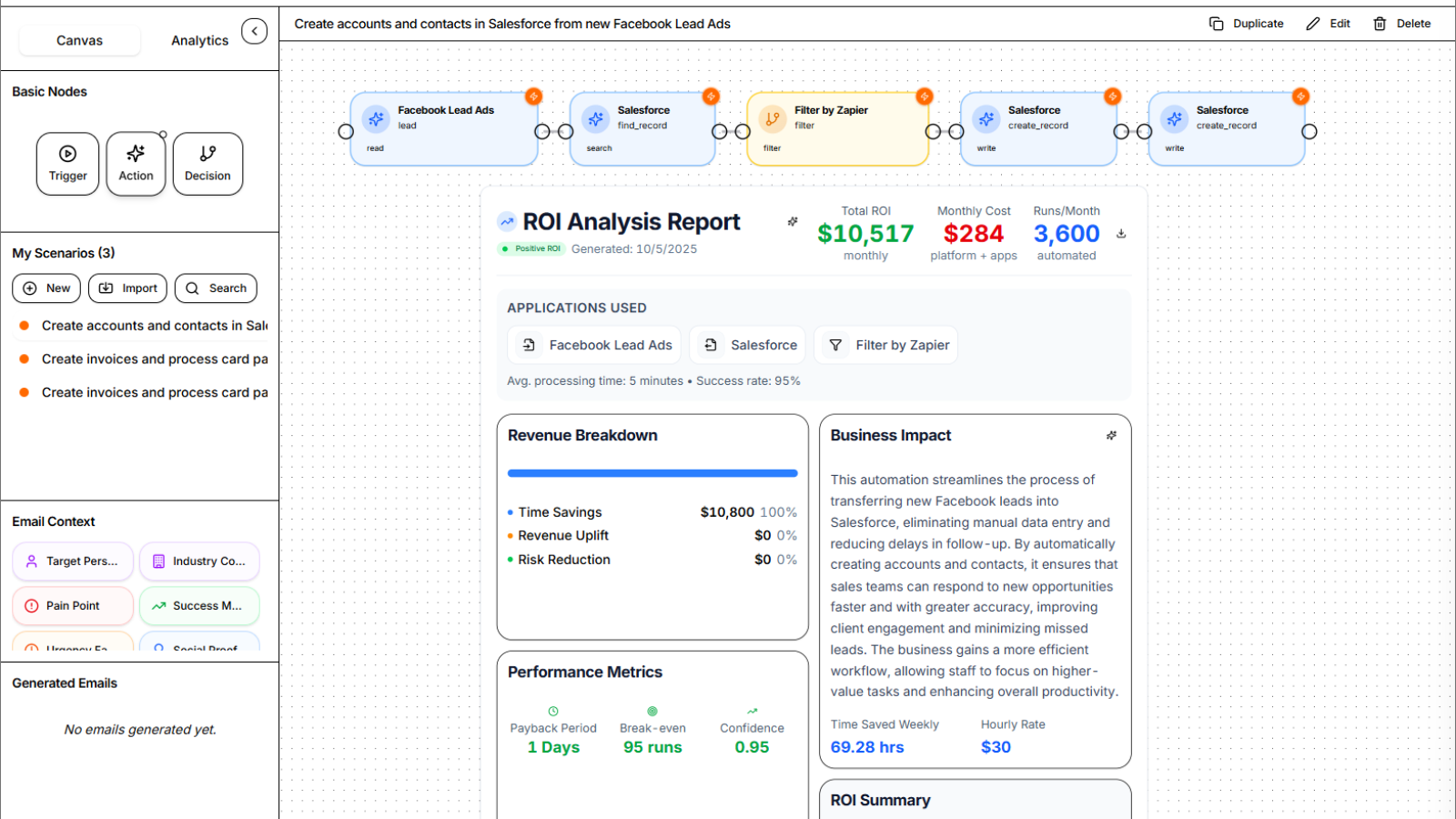
Task: Toggle the Pain Point context chip
Action: [73, 606]
